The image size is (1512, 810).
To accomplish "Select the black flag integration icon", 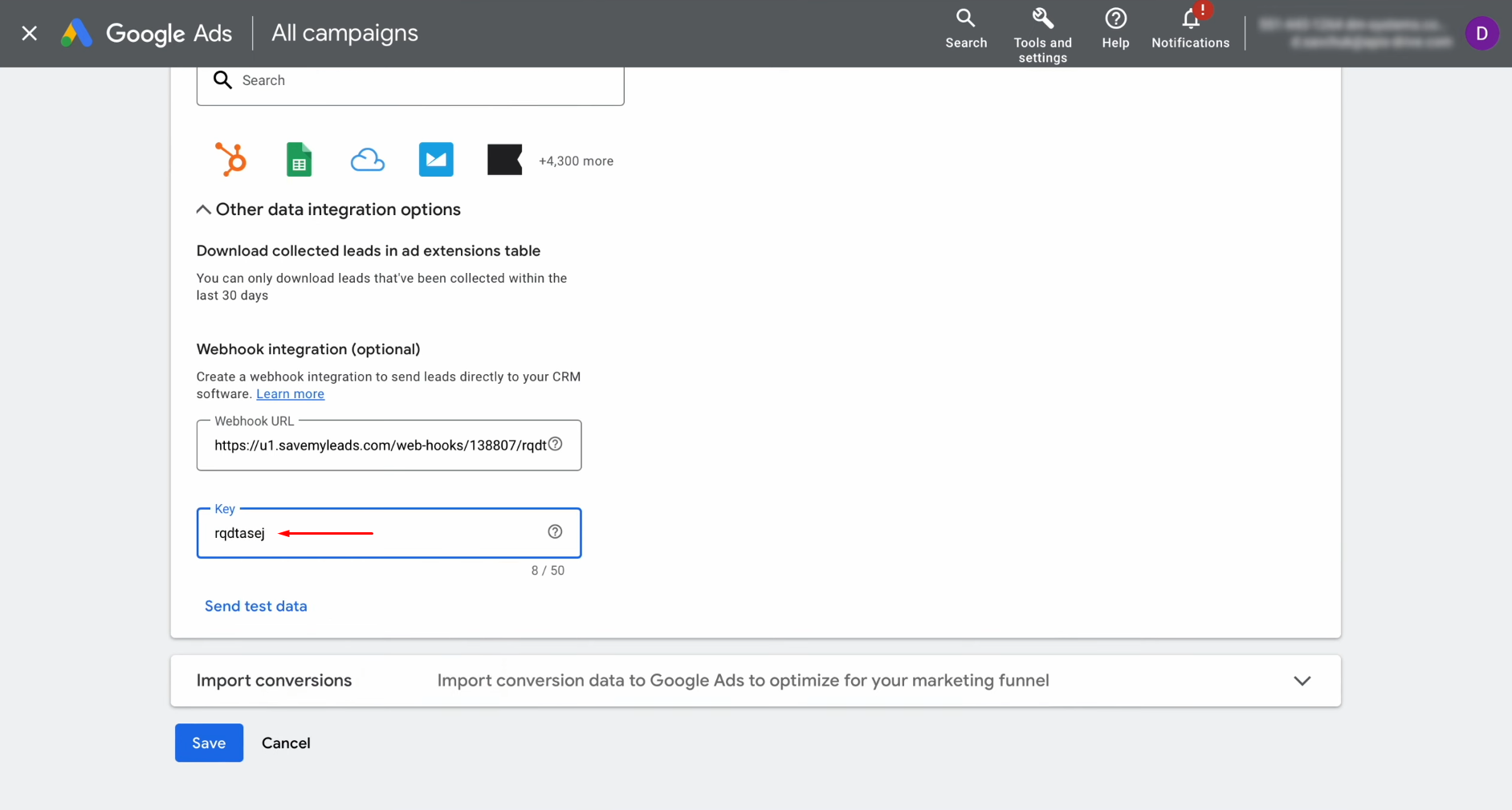I will (504, 159).
